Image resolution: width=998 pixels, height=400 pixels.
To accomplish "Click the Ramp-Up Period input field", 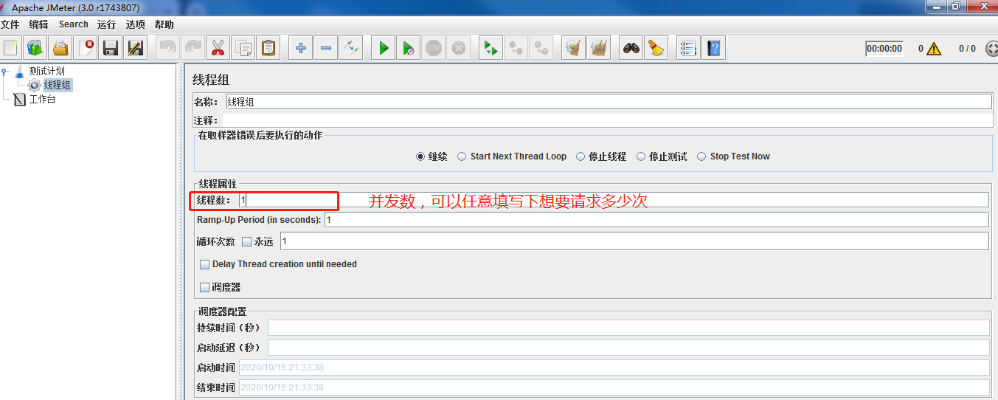I will click(657, 220).
